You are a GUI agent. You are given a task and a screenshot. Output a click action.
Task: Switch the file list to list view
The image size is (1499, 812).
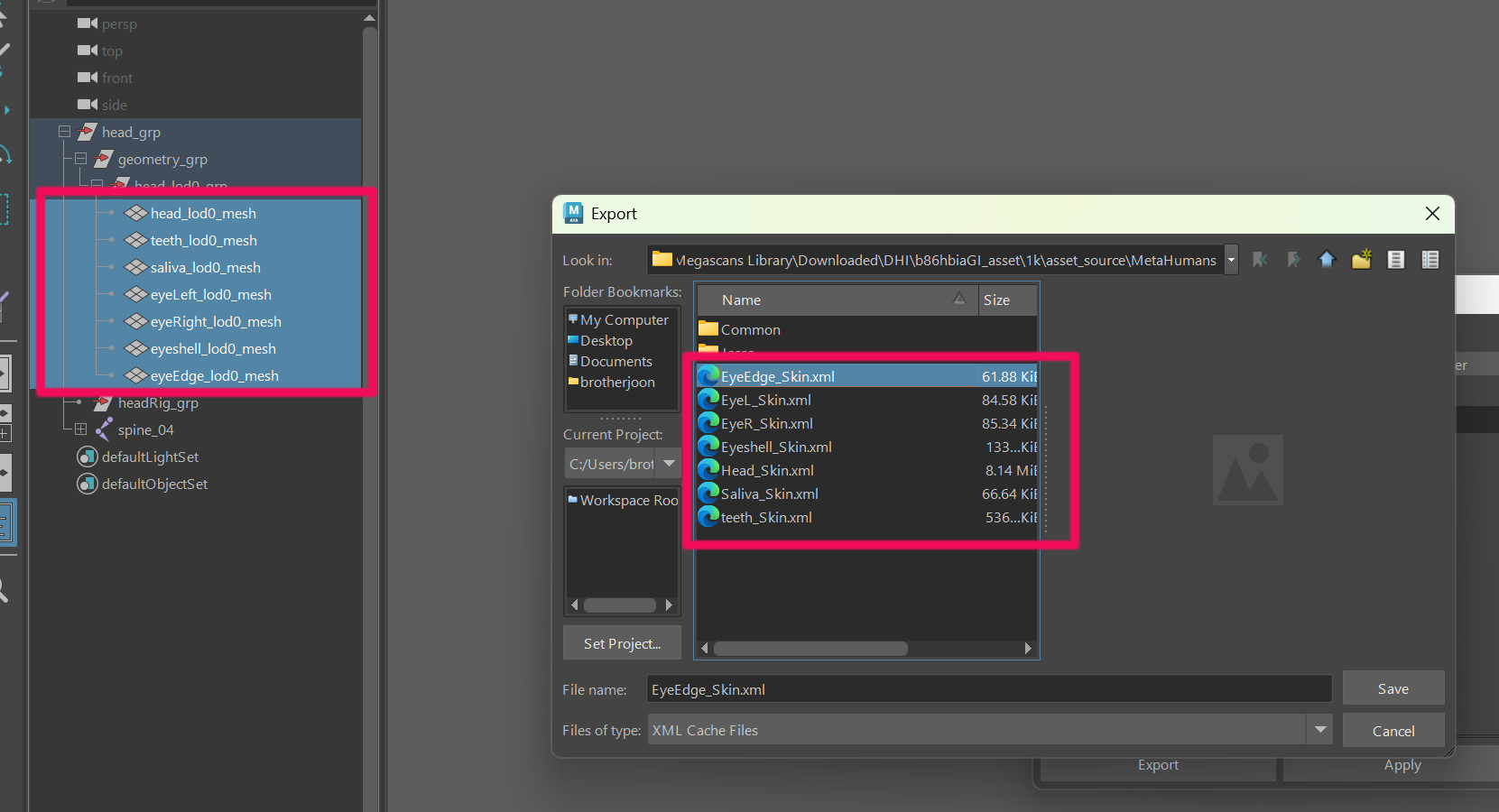[x=1395, y=260]
